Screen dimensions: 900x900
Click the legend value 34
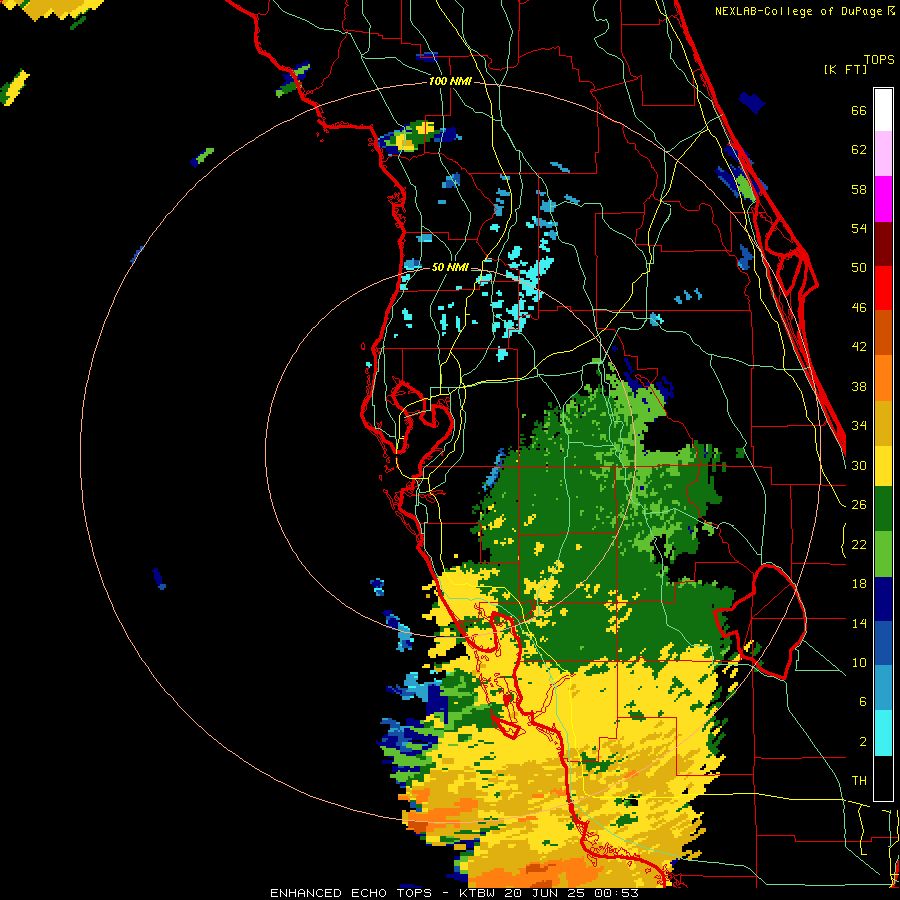pyautogui.click(x=859, y=426)
